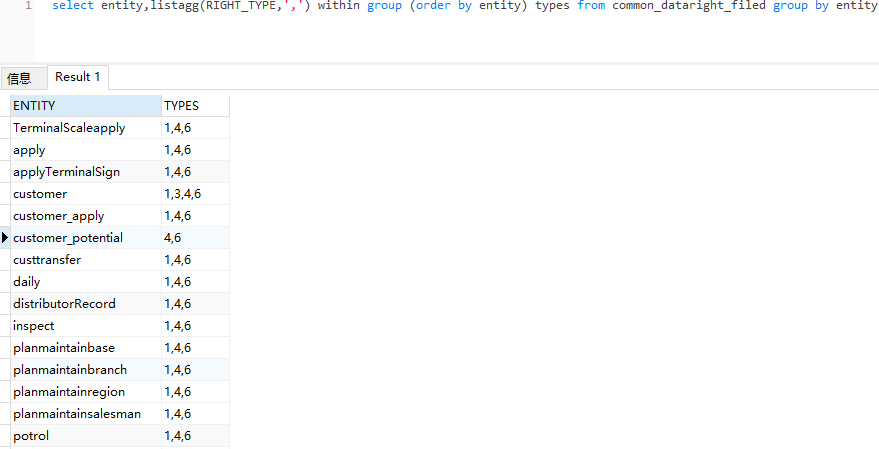The image size is (879, 449).
Task: Select the daily entity cell
Action: [x=86, y=281]
